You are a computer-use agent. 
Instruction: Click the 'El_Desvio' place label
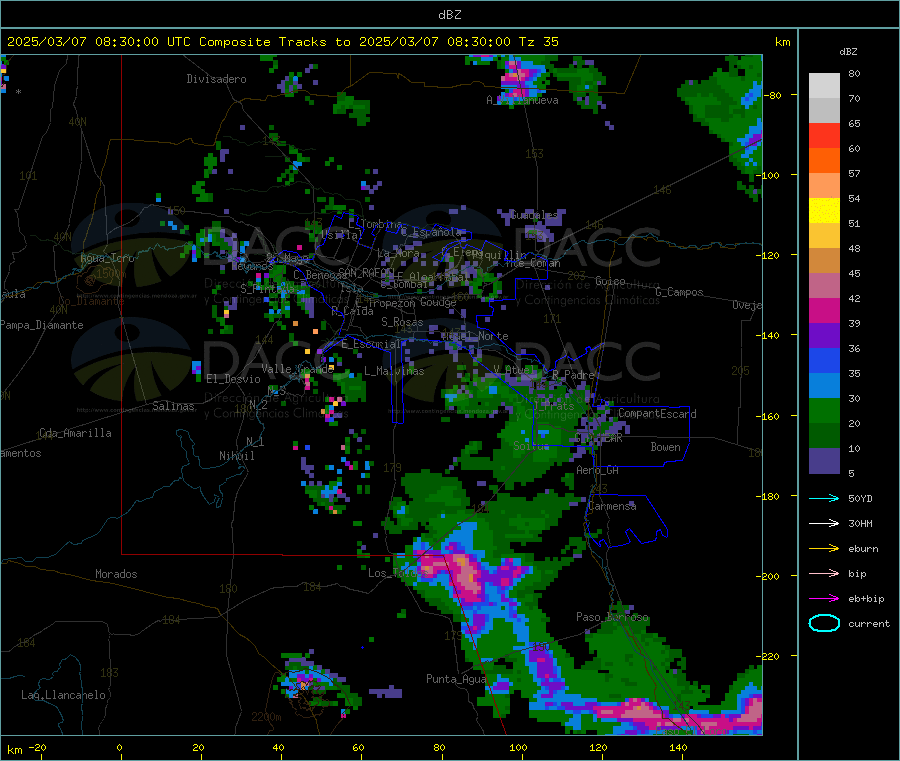tap(233, 379)
